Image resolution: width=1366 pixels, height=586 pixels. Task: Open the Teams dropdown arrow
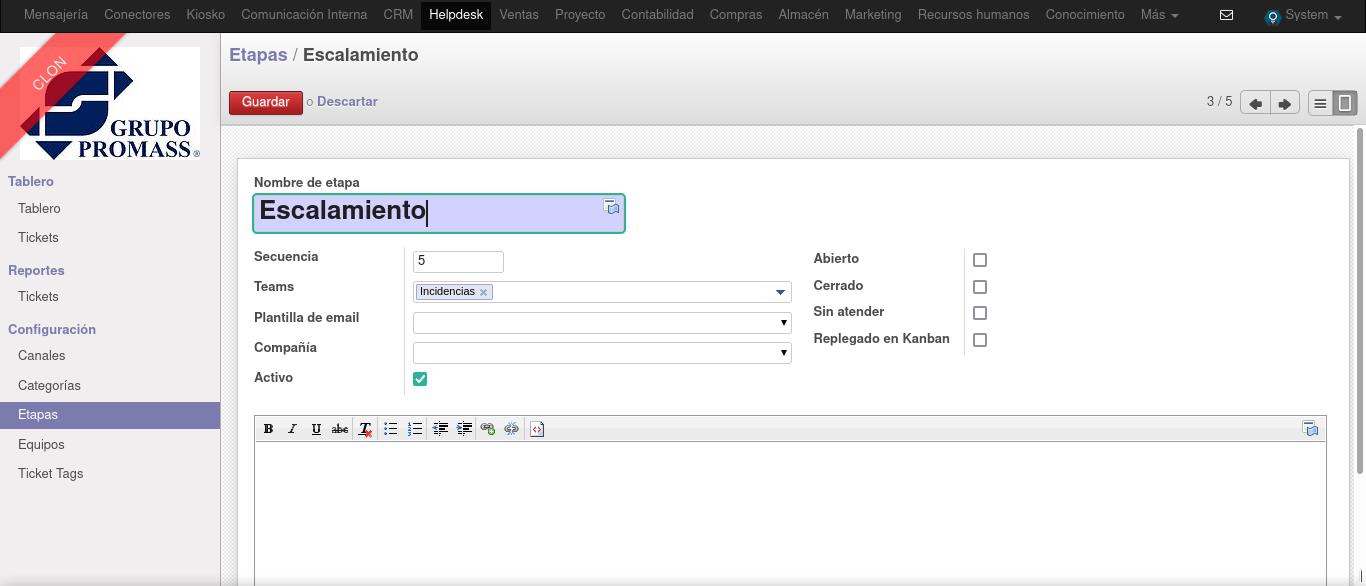(780, 292)
